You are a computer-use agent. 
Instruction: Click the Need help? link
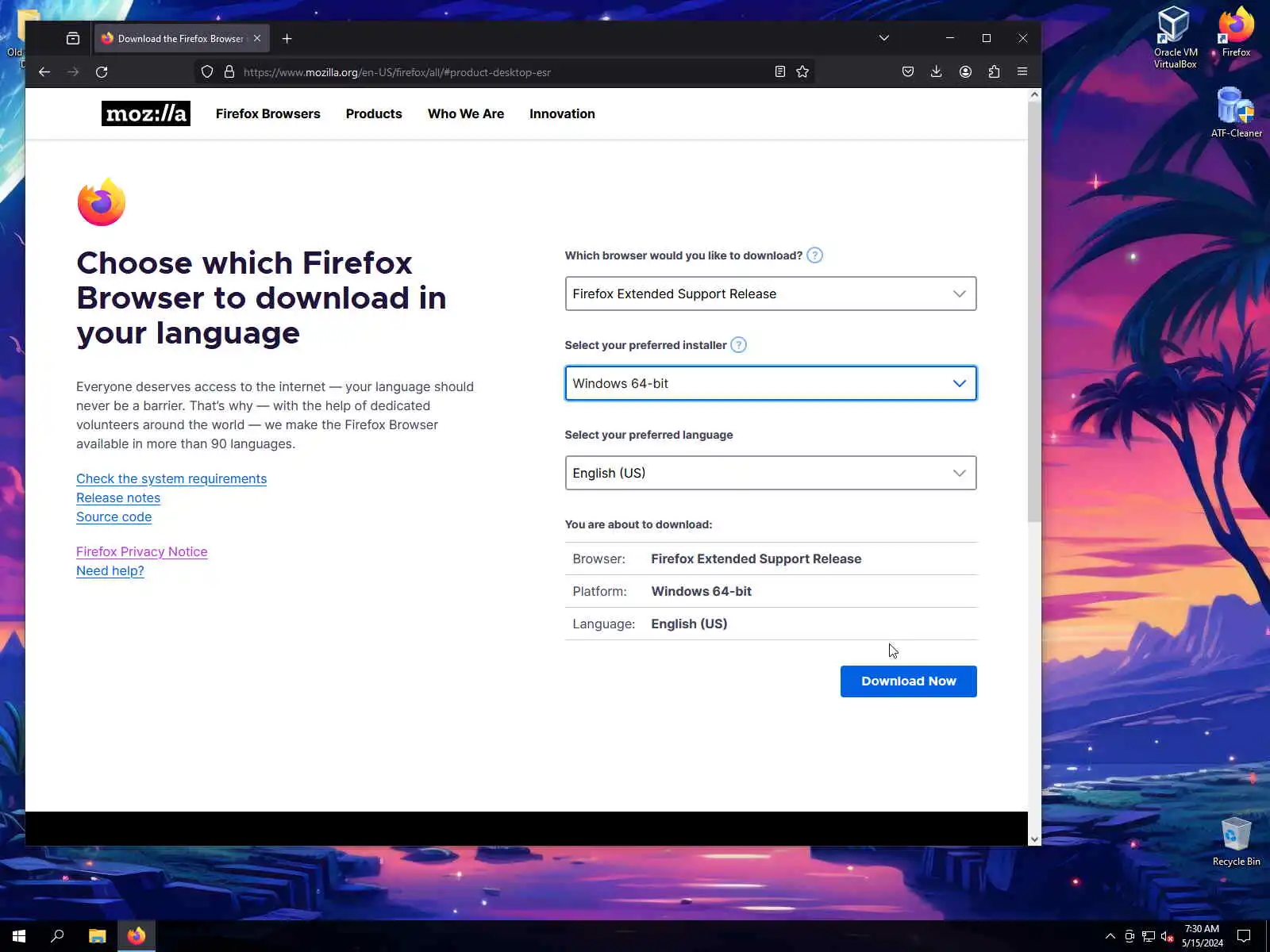pos(110,570)
